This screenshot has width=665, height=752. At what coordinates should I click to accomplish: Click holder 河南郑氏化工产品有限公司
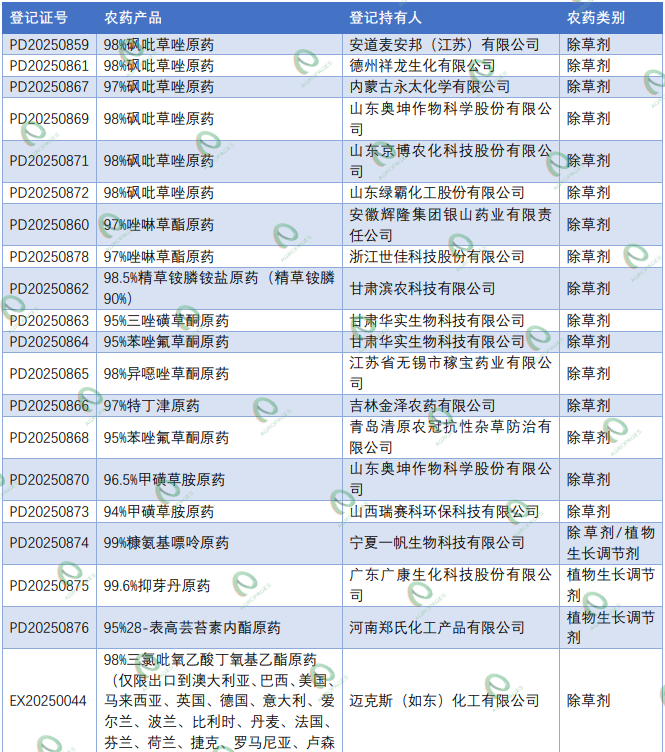point(437,628)
